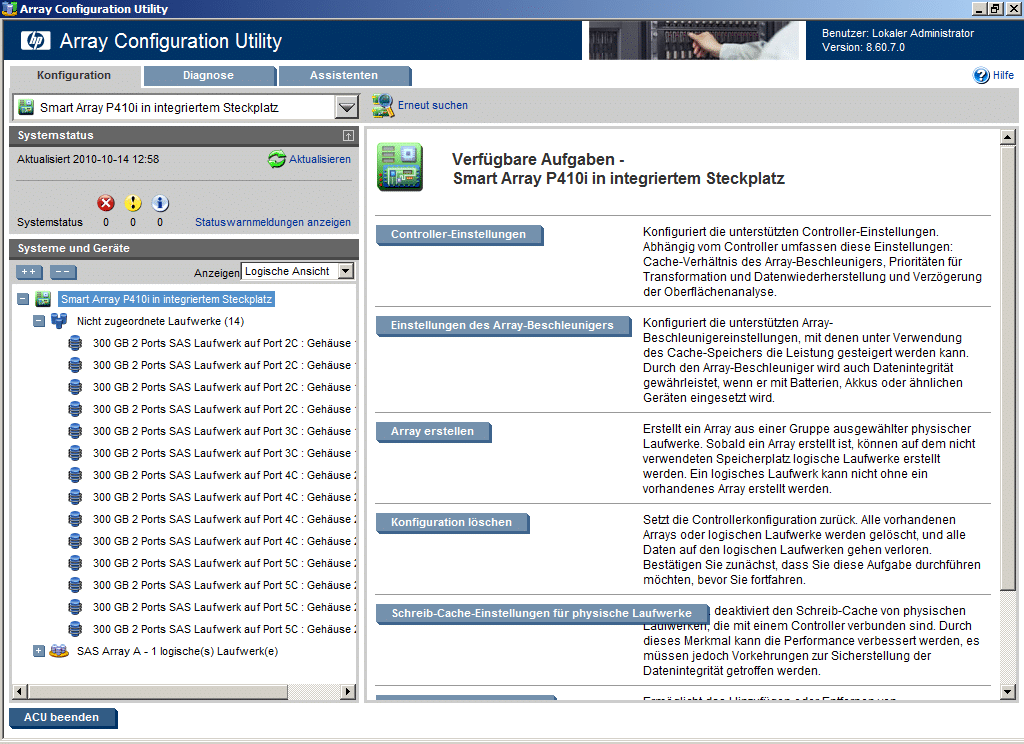Switch to the Diagnose tab
The height and width of the screenshot is (744, 1024).
(x=208, y=76)
